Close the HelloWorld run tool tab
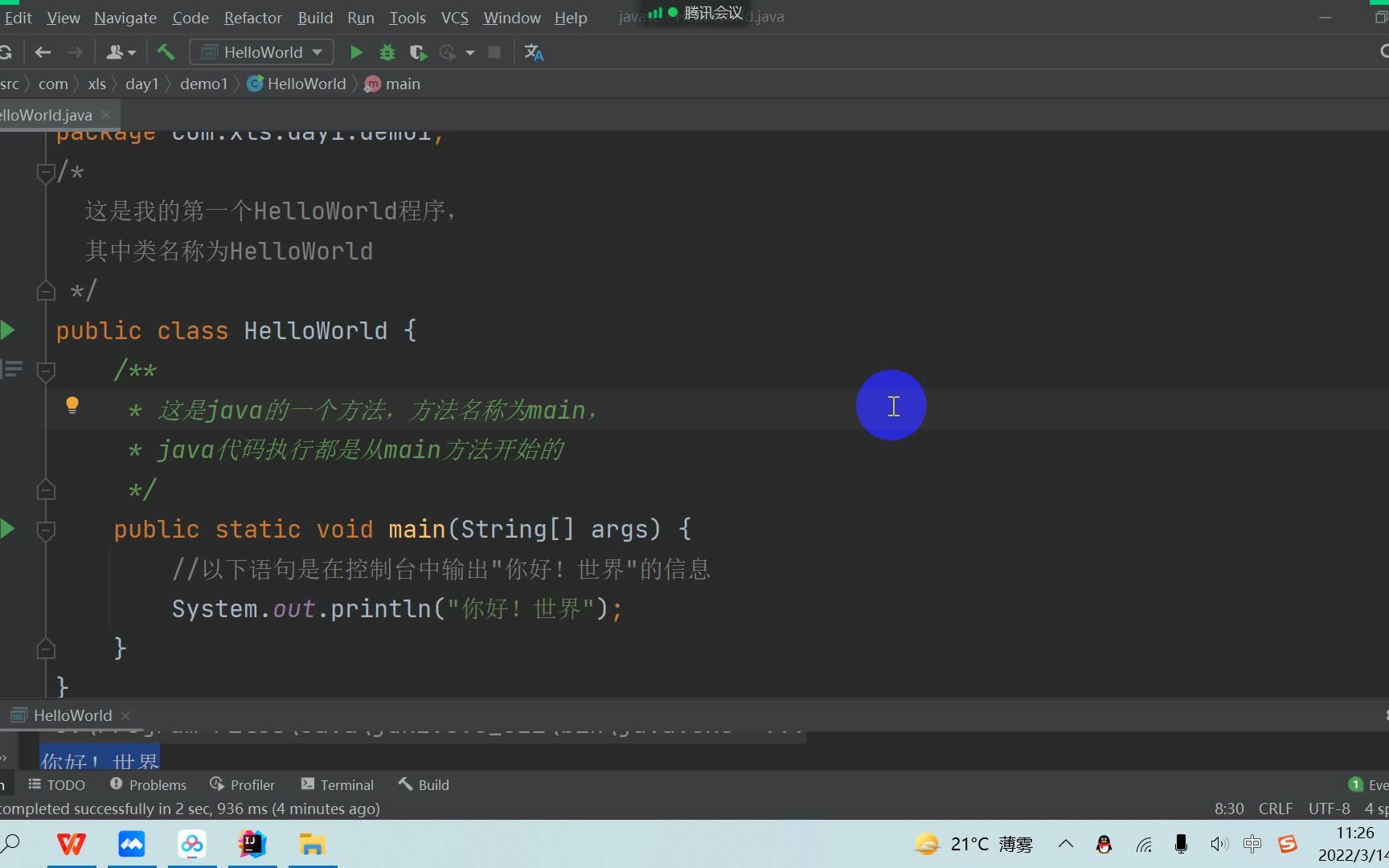Screen dimensions: 1389x868 click(x=125, y=715)
